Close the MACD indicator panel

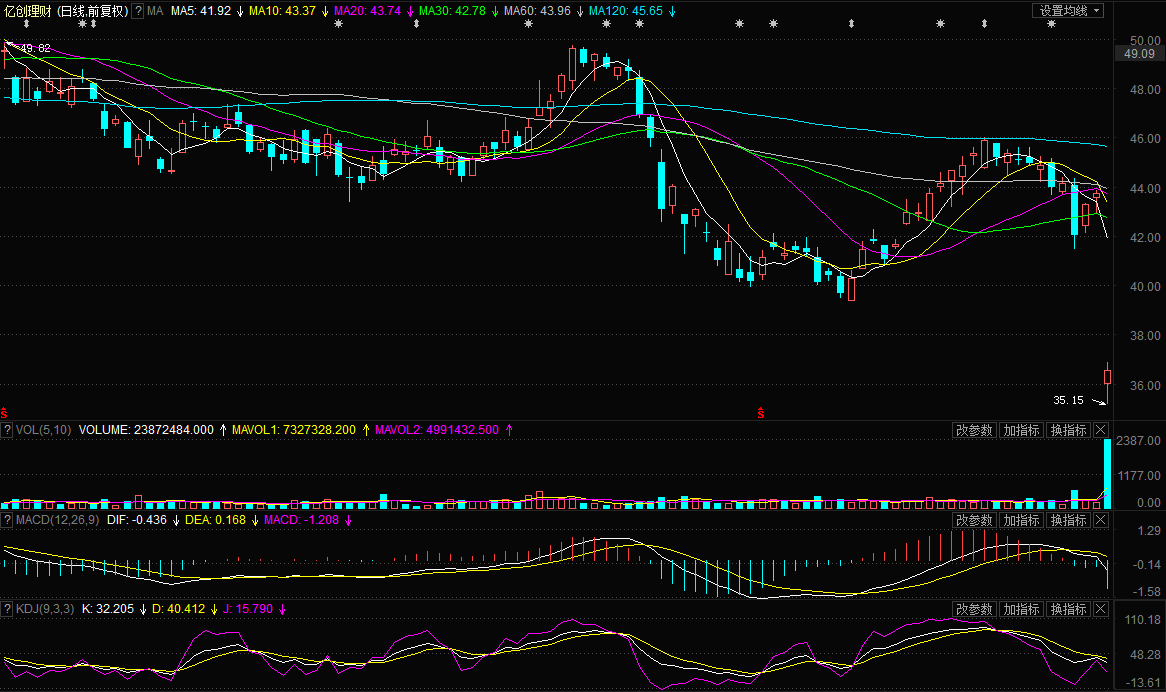point(1101,520)
